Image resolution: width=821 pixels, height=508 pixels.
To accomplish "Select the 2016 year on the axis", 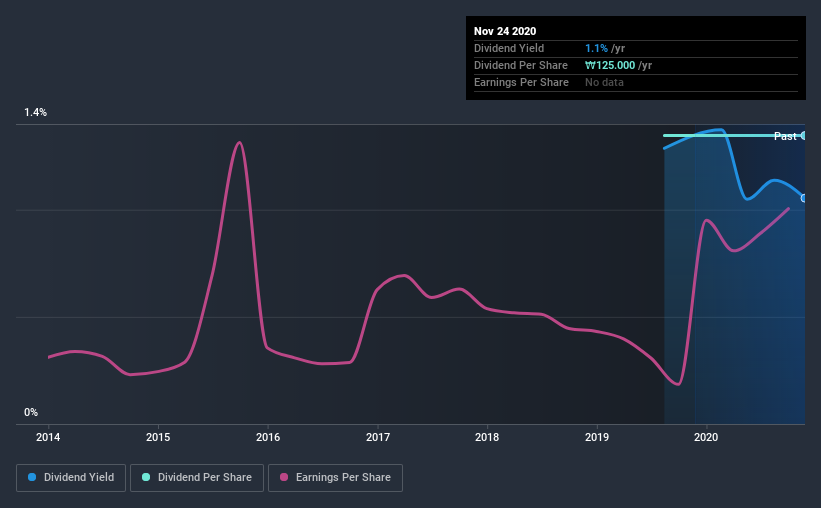I will (x=268, y=437).
